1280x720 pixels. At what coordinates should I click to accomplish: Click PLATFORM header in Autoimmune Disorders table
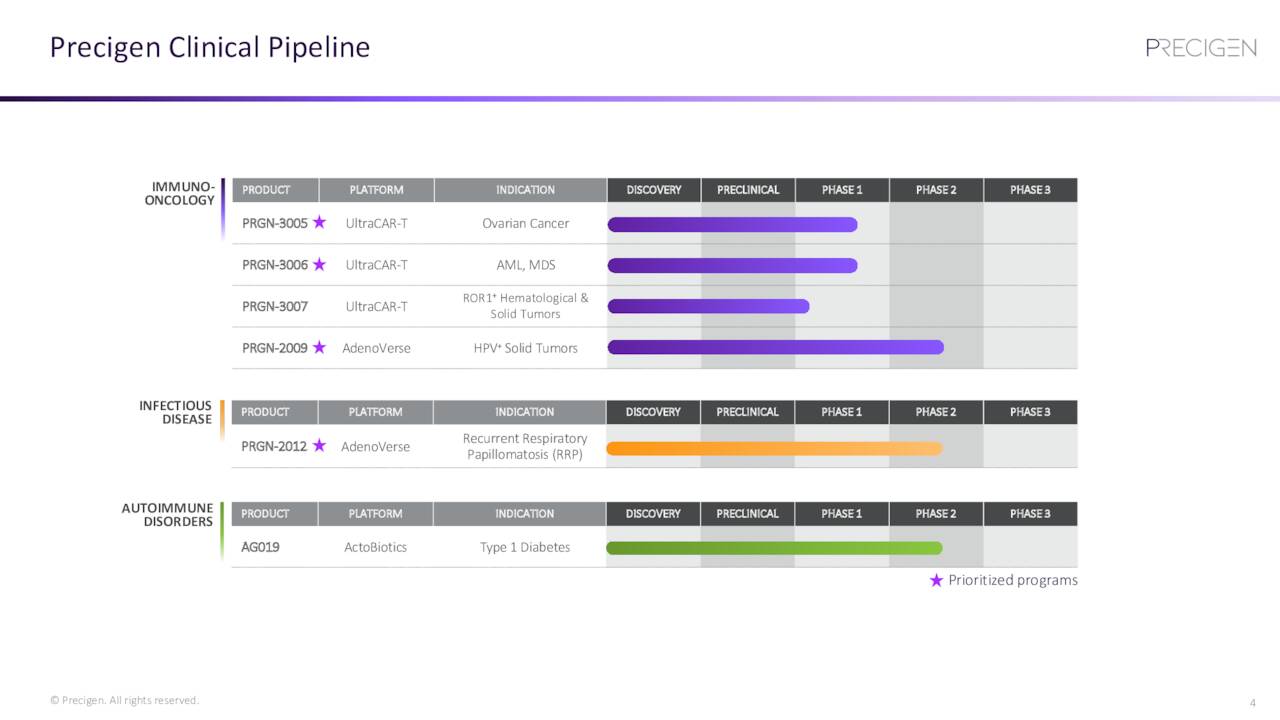(x=376, y=514)
